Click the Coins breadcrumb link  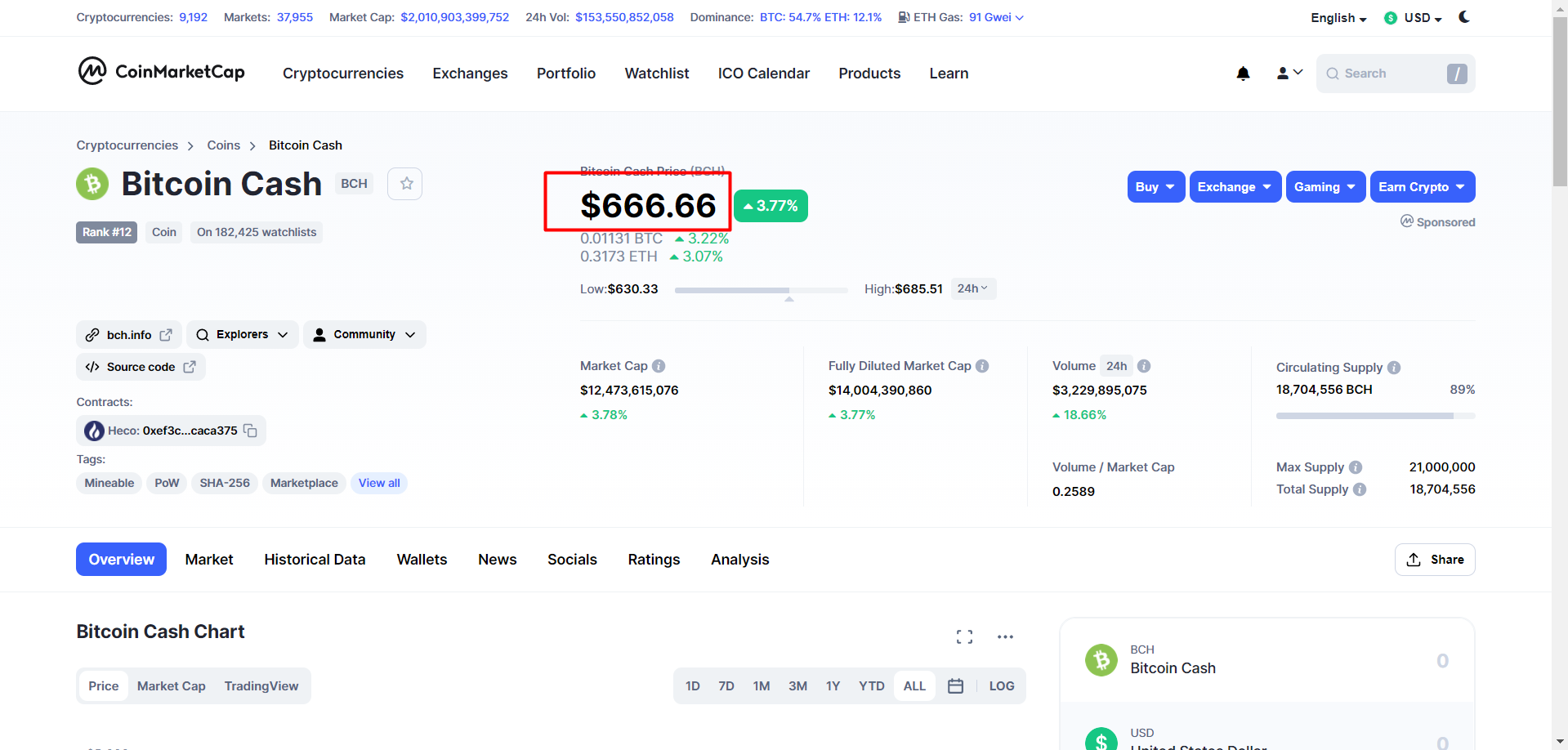pyautogui.click(x=223, y=145)
